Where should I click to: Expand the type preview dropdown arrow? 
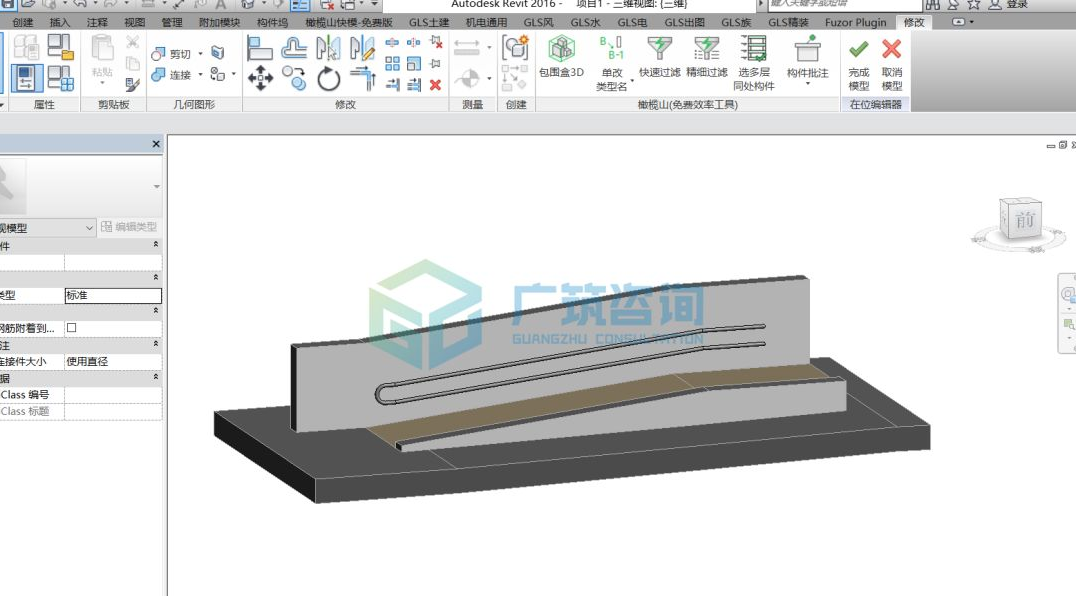pyautogui.click(x=156, y=187)
